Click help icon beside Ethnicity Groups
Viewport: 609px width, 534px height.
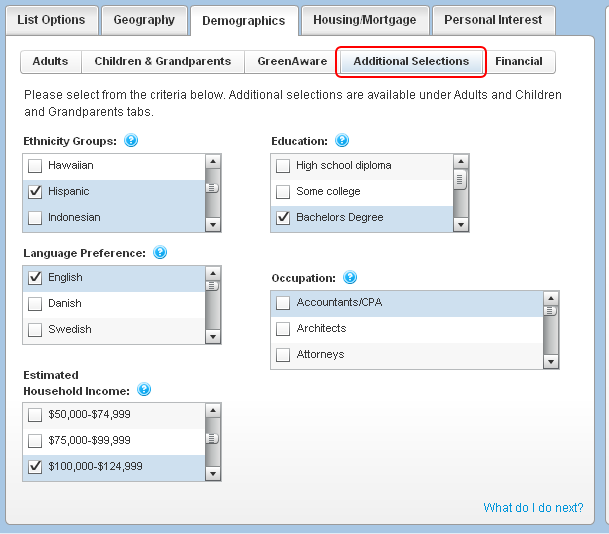point(131,141)
